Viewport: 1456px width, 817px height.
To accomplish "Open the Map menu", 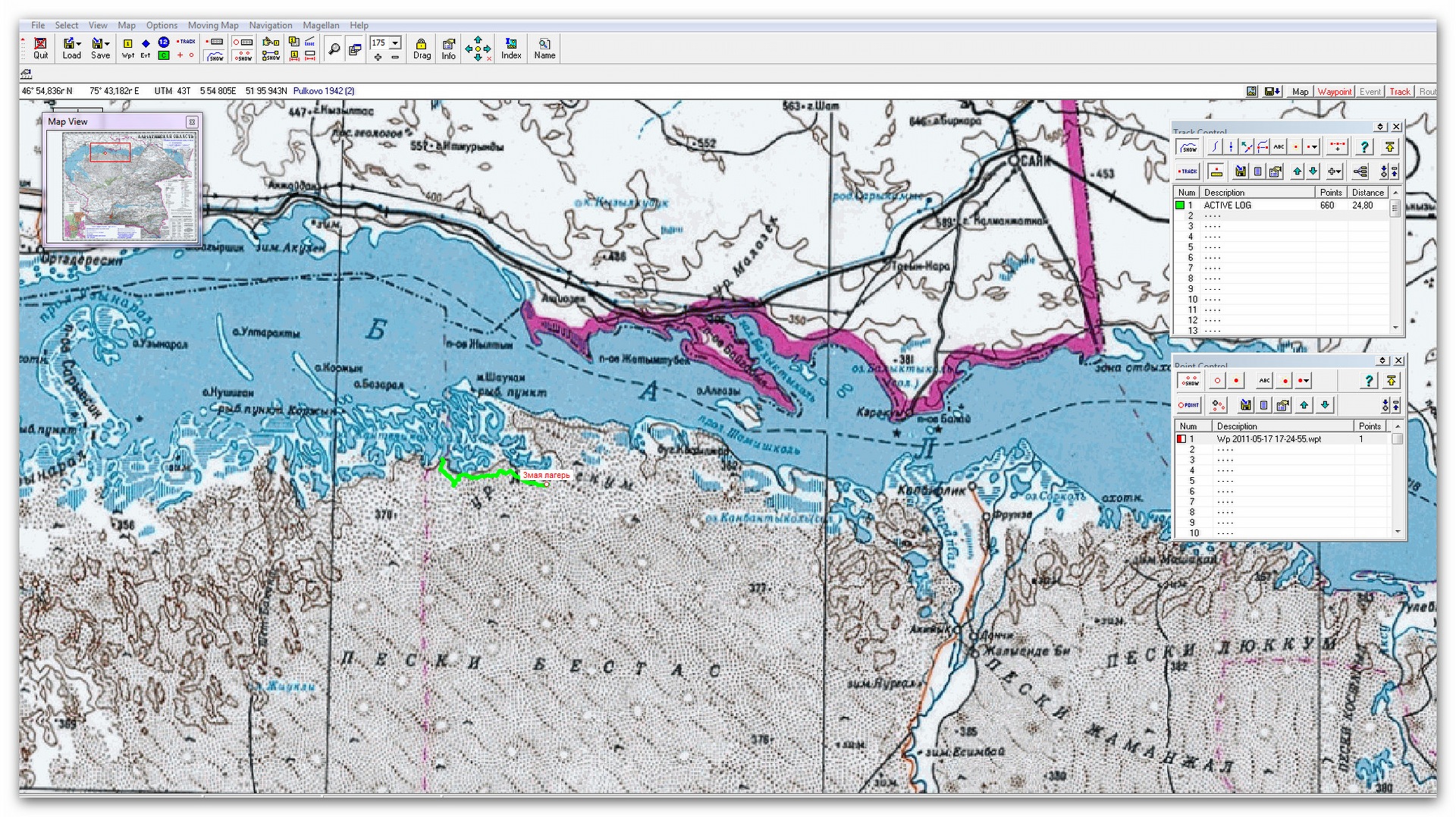I will [x=127, y=25].
